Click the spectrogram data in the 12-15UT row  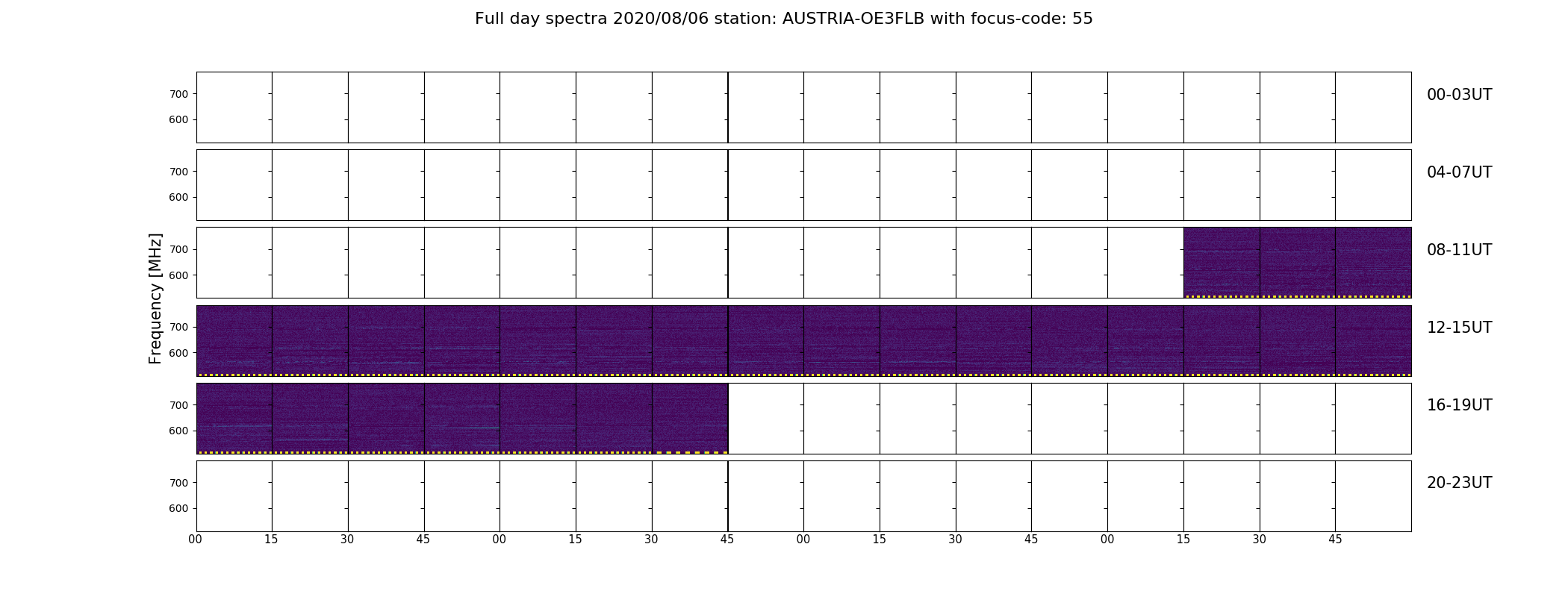(803, 340)
